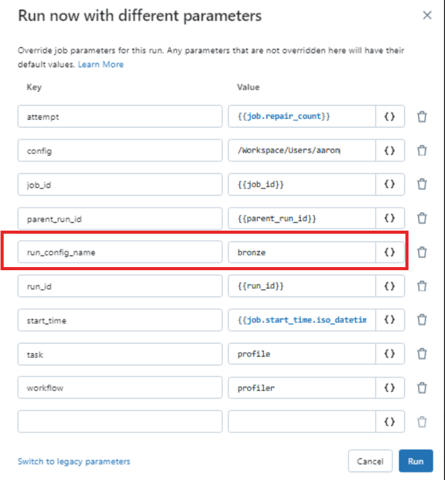Delete the config parameter row

[x=422, y=151]
